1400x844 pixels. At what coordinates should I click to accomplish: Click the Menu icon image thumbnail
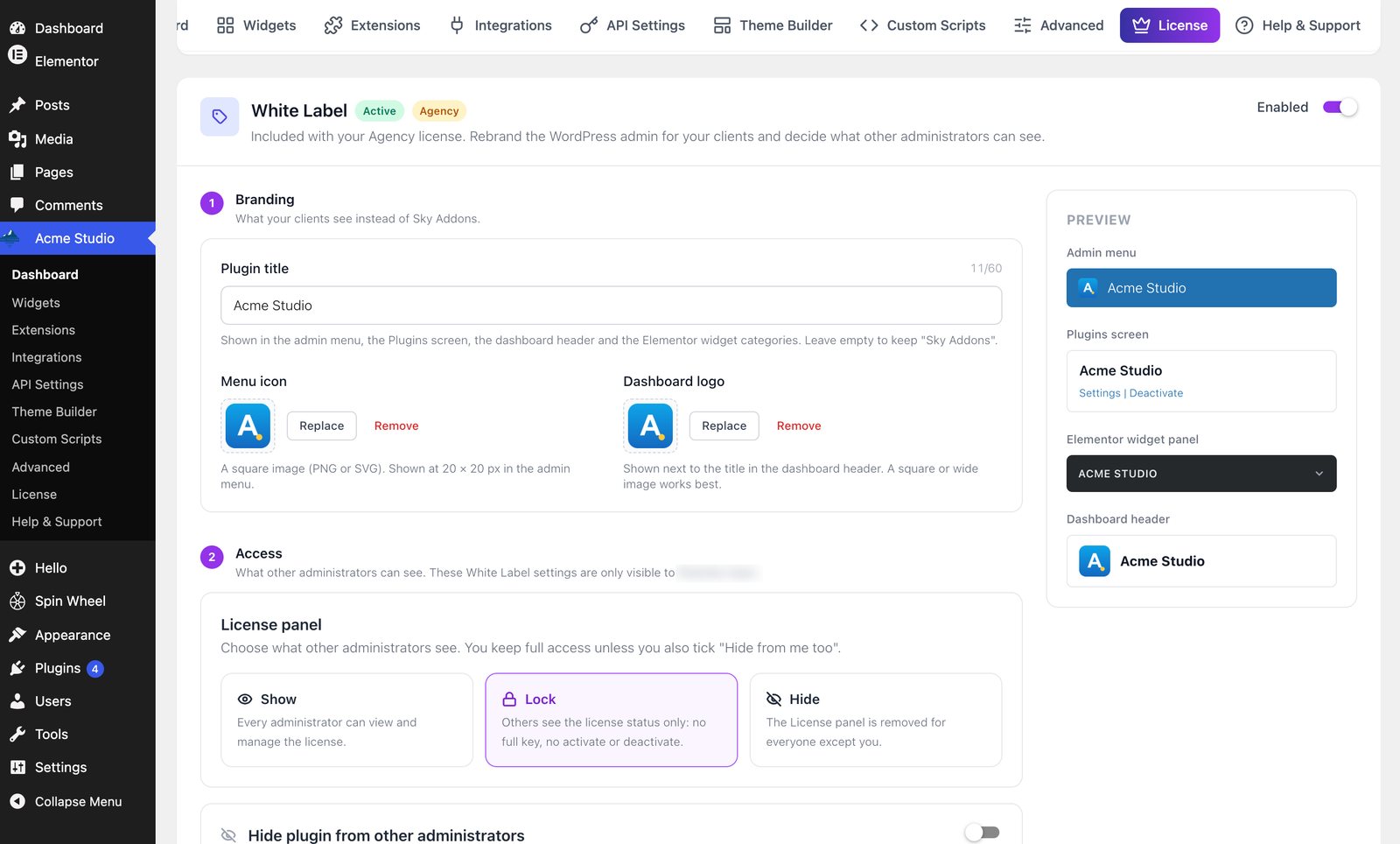point(248,426)
